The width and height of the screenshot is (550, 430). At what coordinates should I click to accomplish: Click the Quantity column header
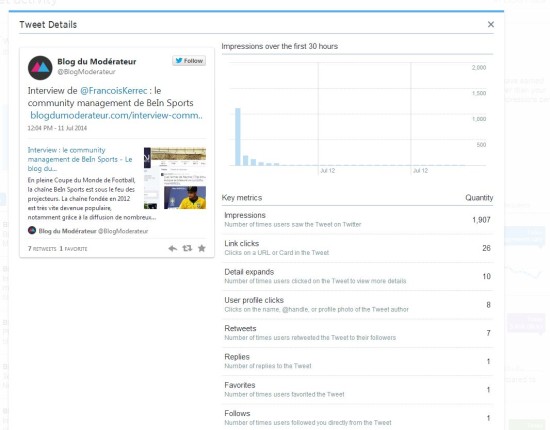pos(479,198)
